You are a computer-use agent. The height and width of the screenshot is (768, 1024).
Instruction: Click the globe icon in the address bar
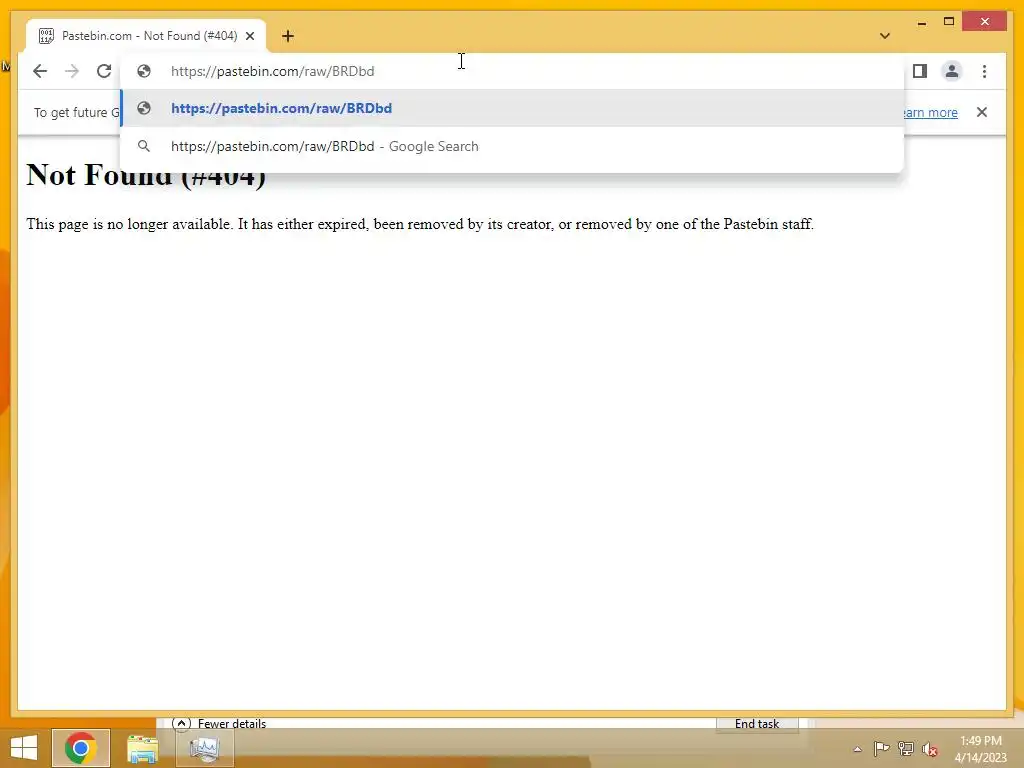point(144,71)
